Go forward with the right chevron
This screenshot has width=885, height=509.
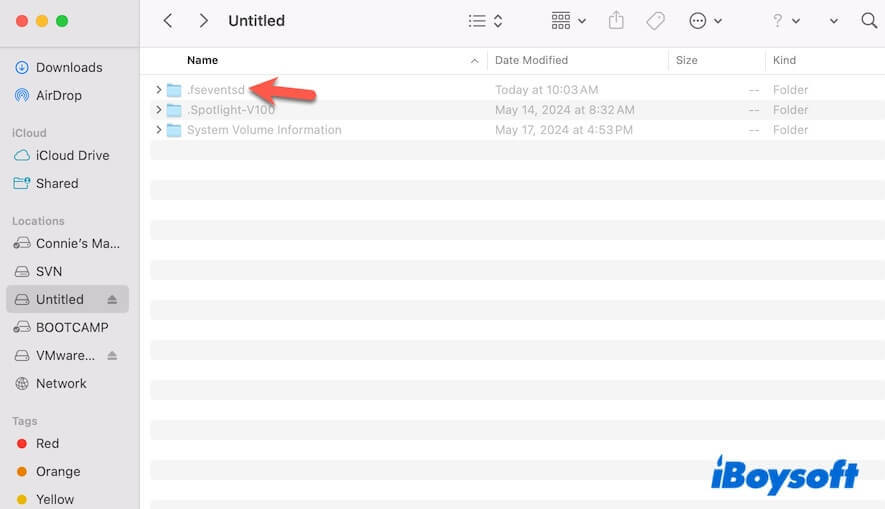click(x=203, y=21)
